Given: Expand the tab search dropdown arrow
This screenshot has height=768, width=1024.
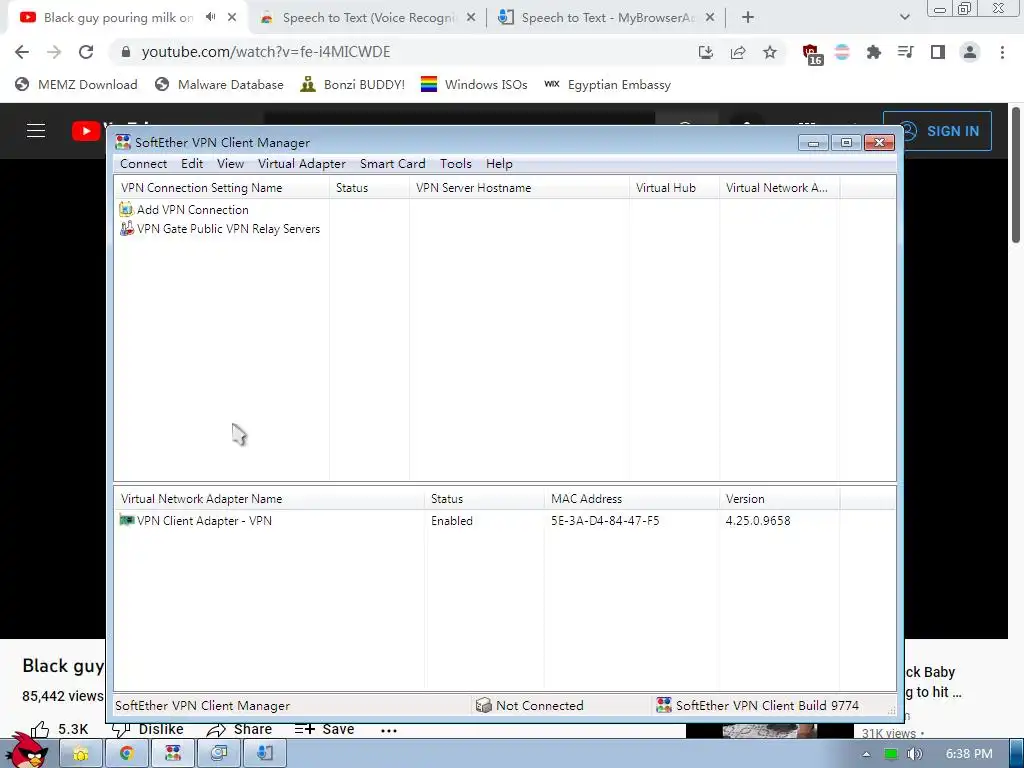Looking at the screenshot, I should point(904,18).
